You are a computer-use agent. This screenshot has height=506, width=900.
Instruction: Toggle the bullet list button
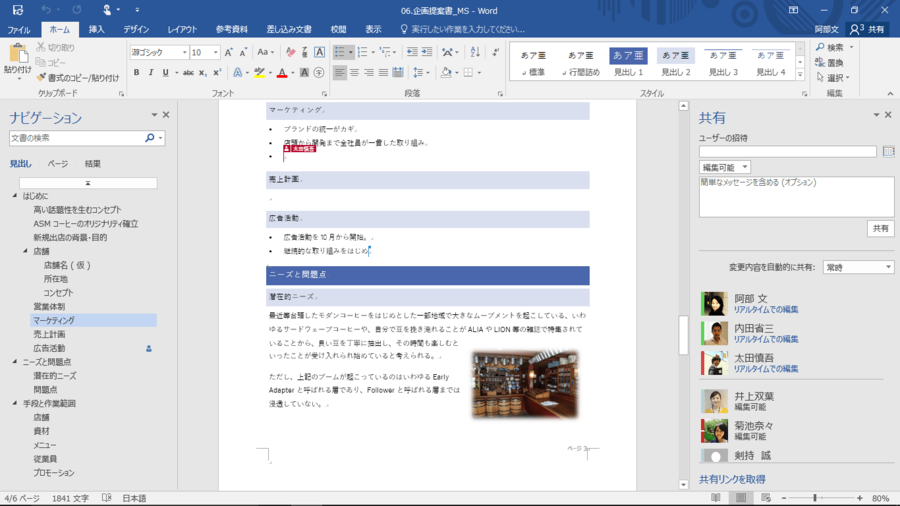point(340,52)
